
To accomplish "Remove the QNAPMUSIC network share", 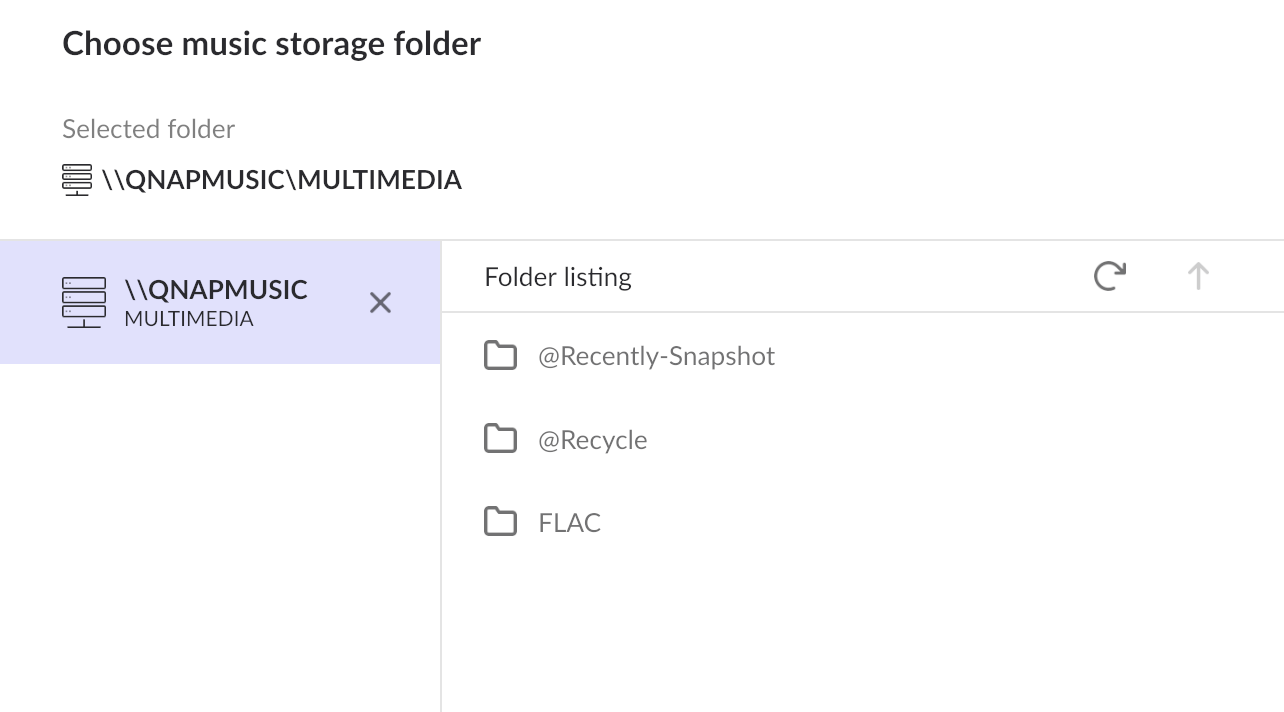I will click(380, 302).
